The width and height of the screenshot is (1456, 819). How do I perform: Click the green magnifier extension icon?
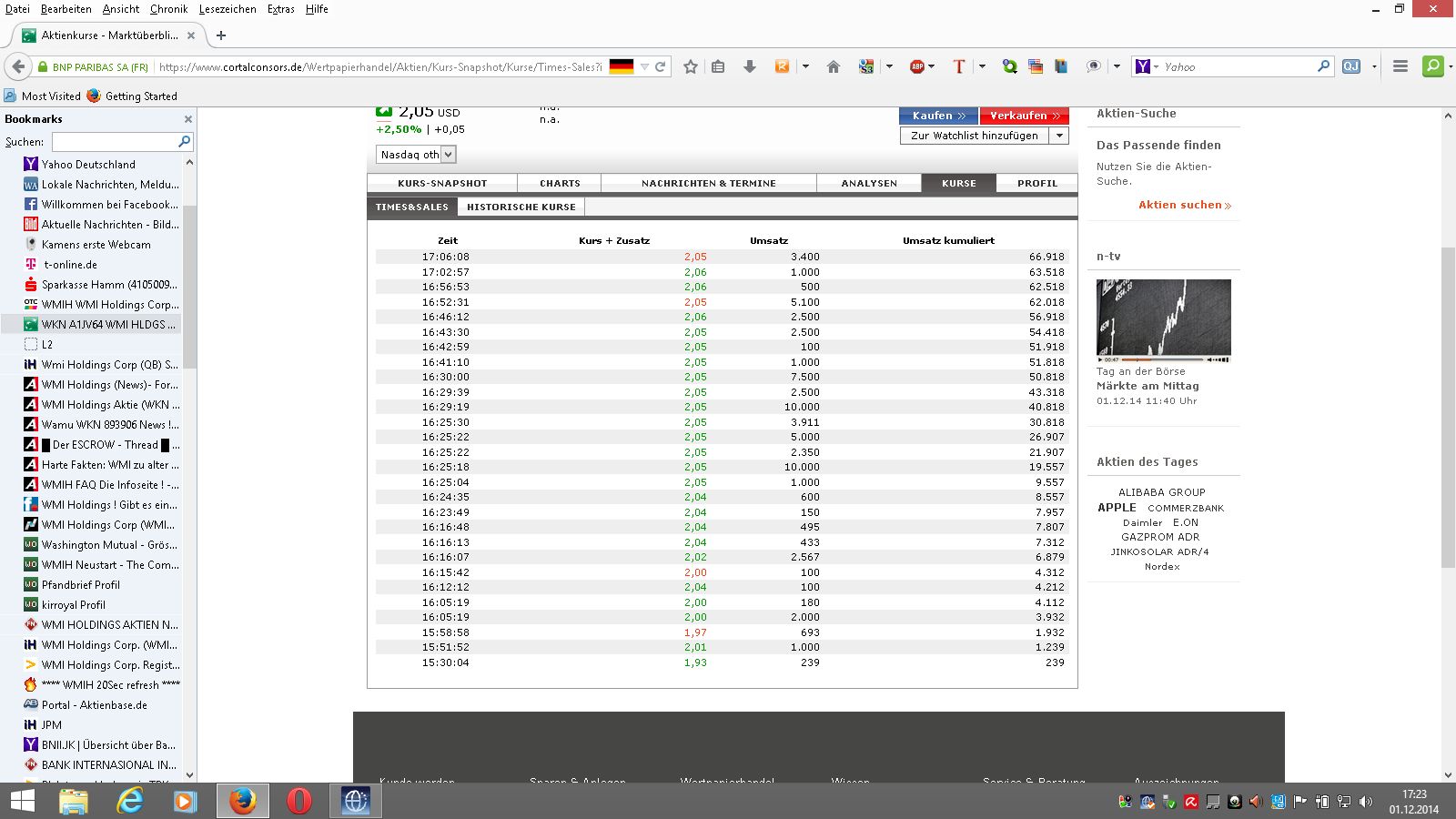coord(1433,66)
